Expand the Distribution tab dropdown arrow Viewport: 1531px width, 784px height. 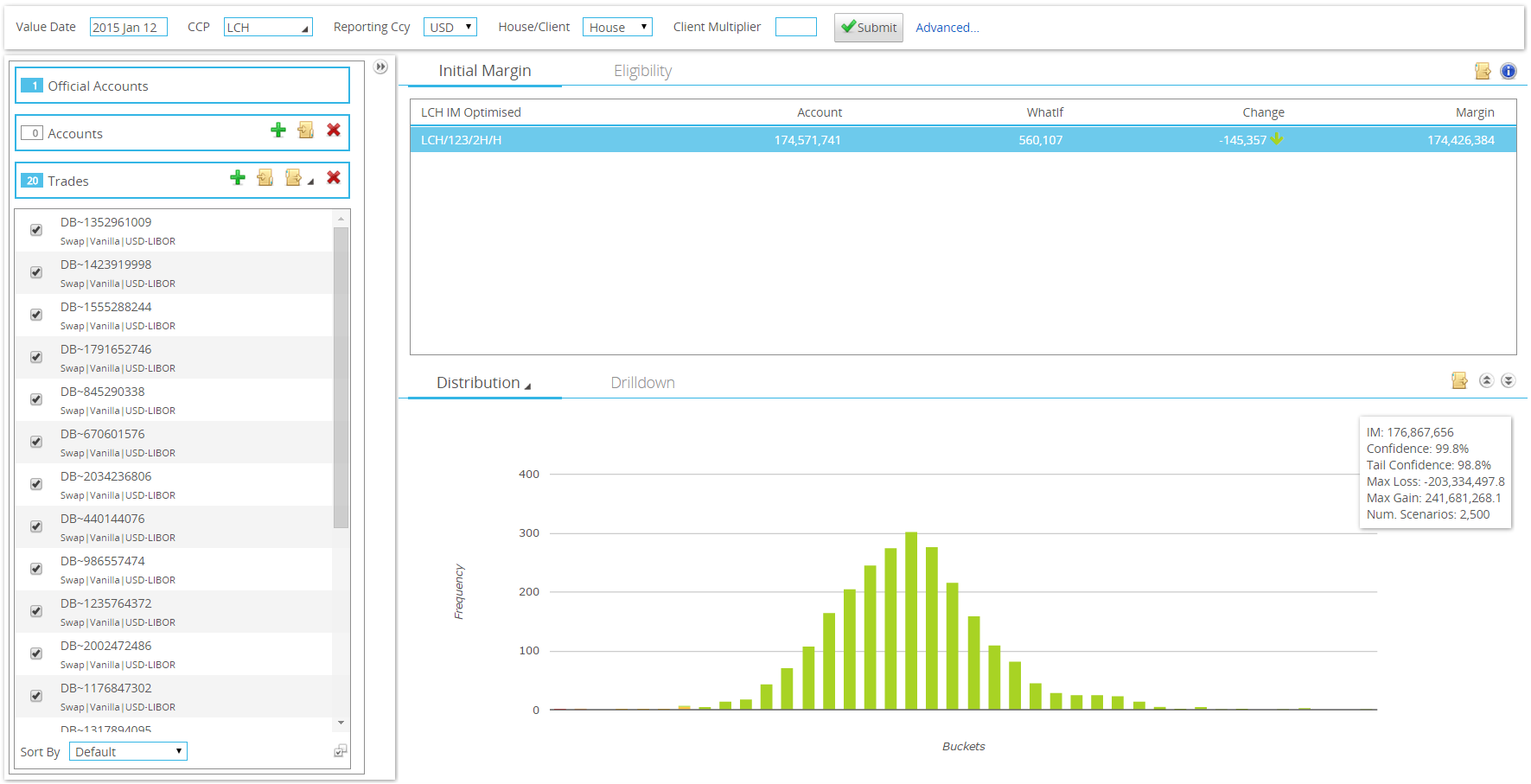point(528,386)
